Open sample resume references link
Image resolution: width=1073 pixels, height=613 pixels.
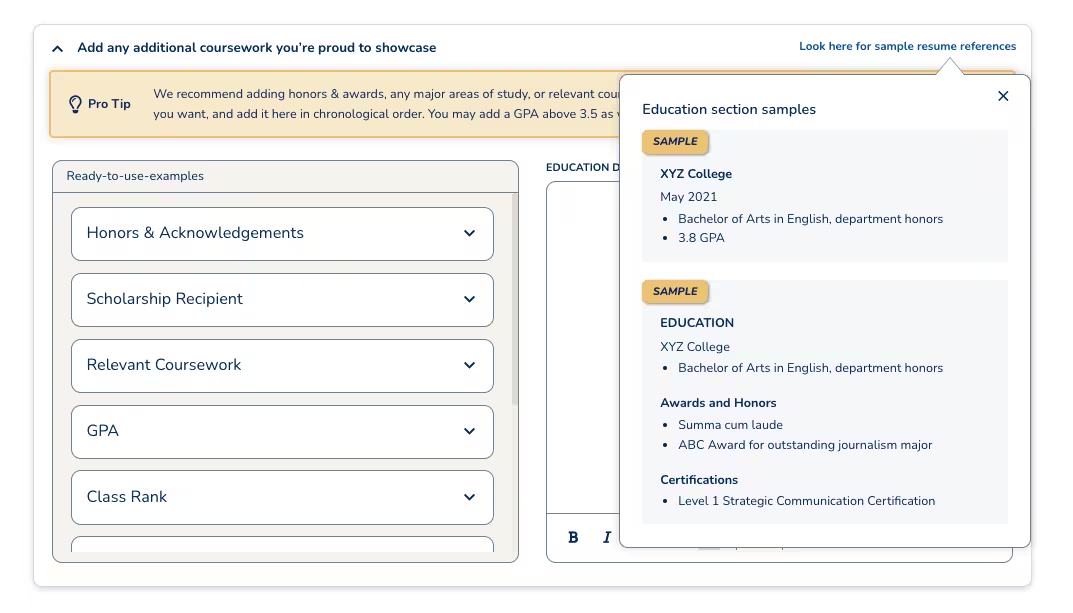906,46
